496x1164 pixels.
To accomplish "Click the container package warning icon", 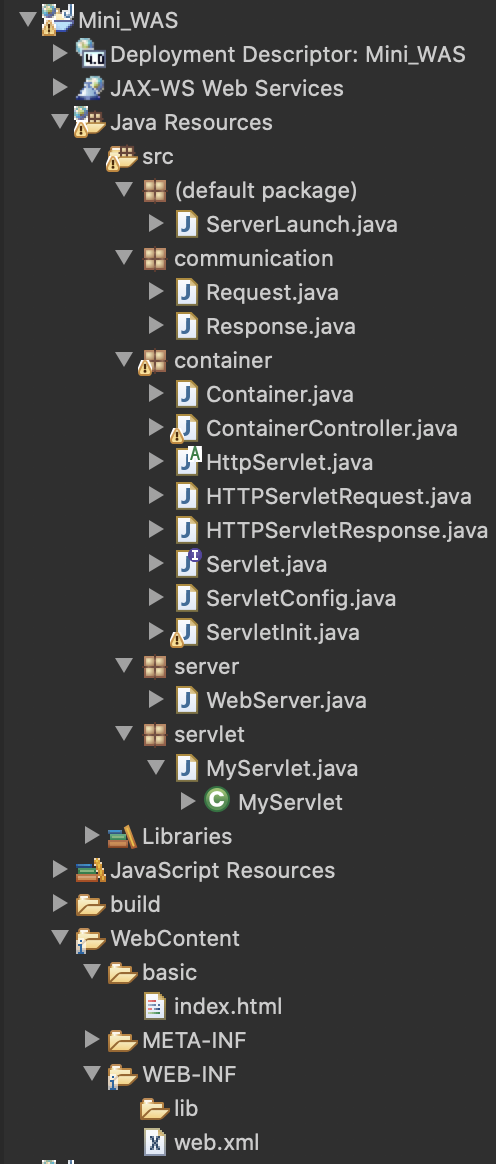I will (153, 362).
